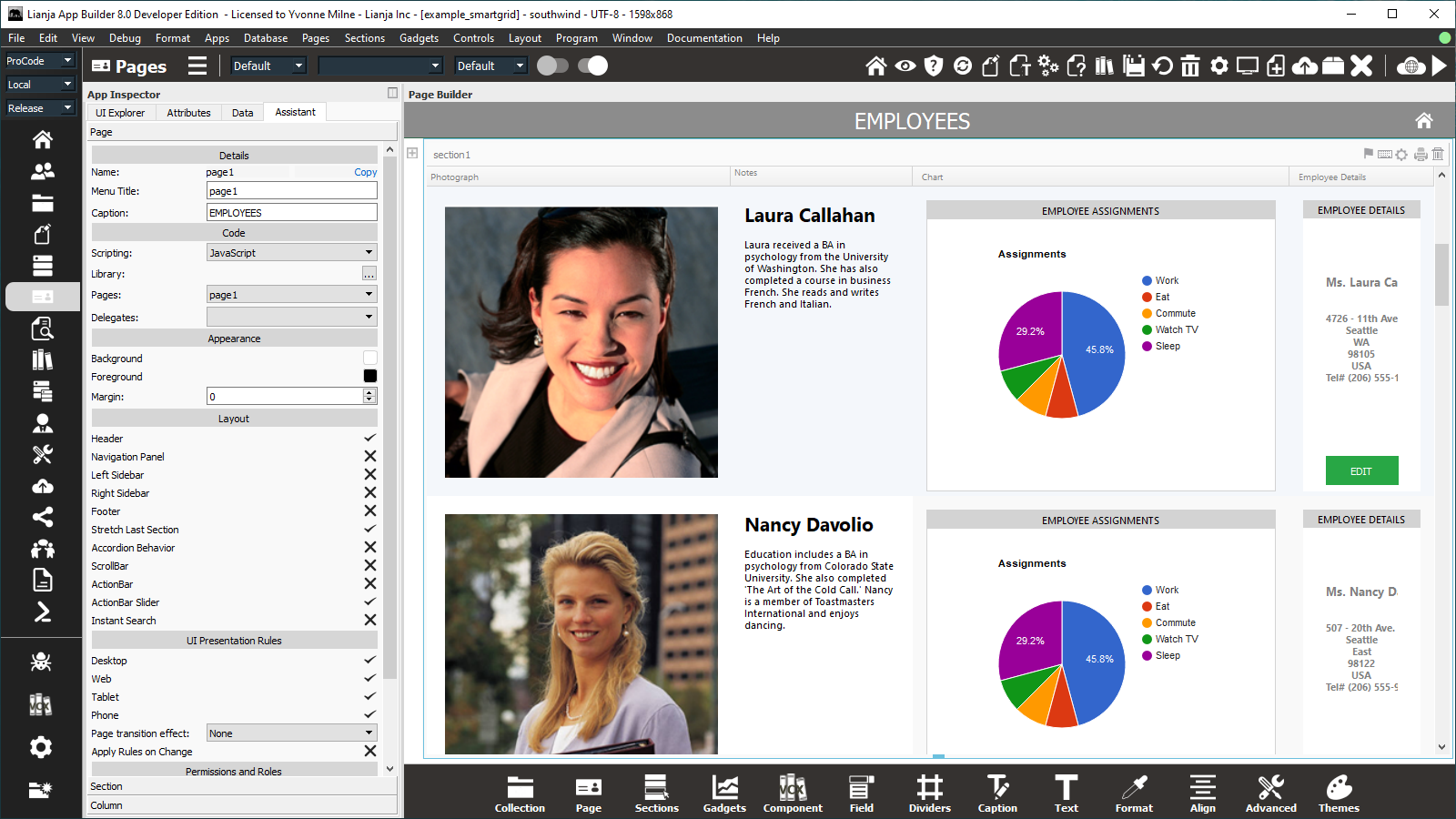
Task: Toggle the Footer layout option
Action: (x=369, y=511)
